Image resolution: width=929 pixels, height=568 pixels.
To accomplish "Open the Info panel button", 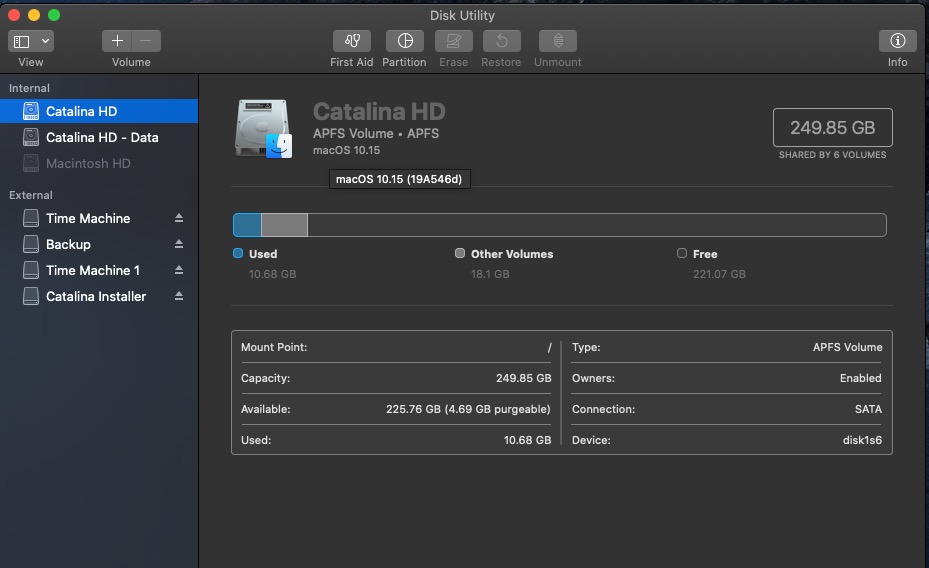I will click(898, 41).
